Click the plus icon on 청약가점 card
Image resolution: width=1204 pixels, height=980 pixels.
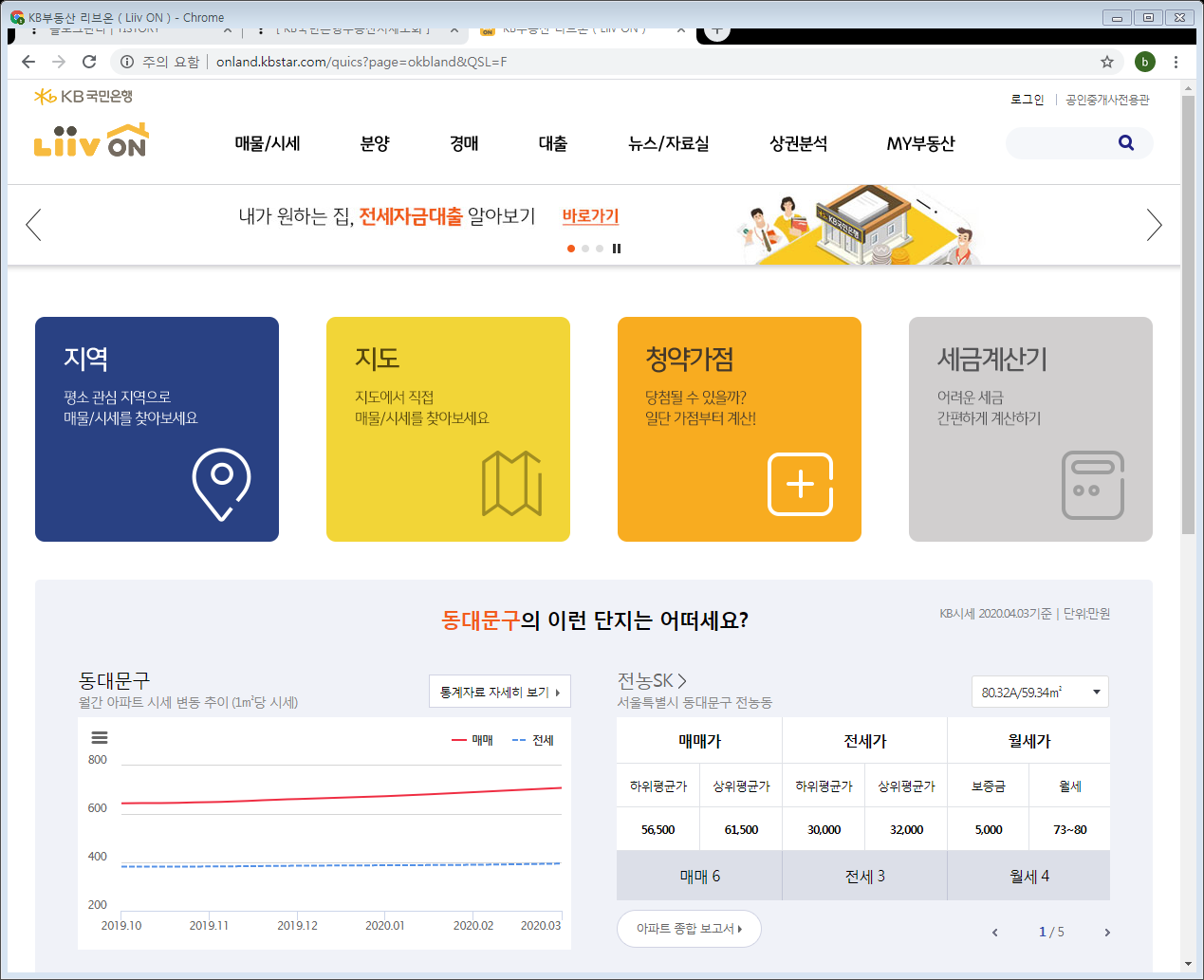(800, 484)
